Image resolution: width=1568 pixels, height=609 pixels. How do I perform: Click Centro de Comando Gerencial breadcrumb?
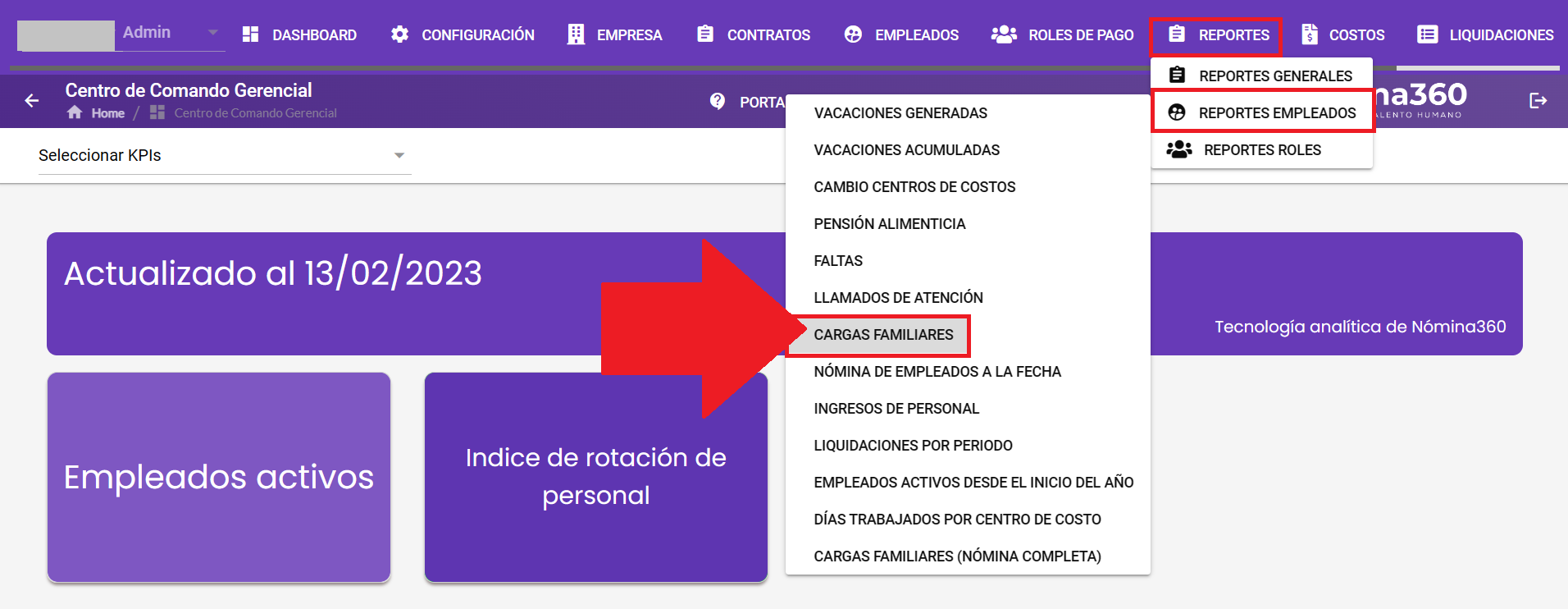(x=255, y=113)
